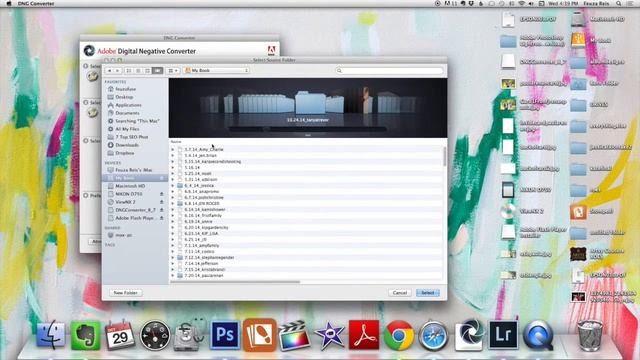Open the Apple menu
Screen dimensions: 640x360
[9, 3]
